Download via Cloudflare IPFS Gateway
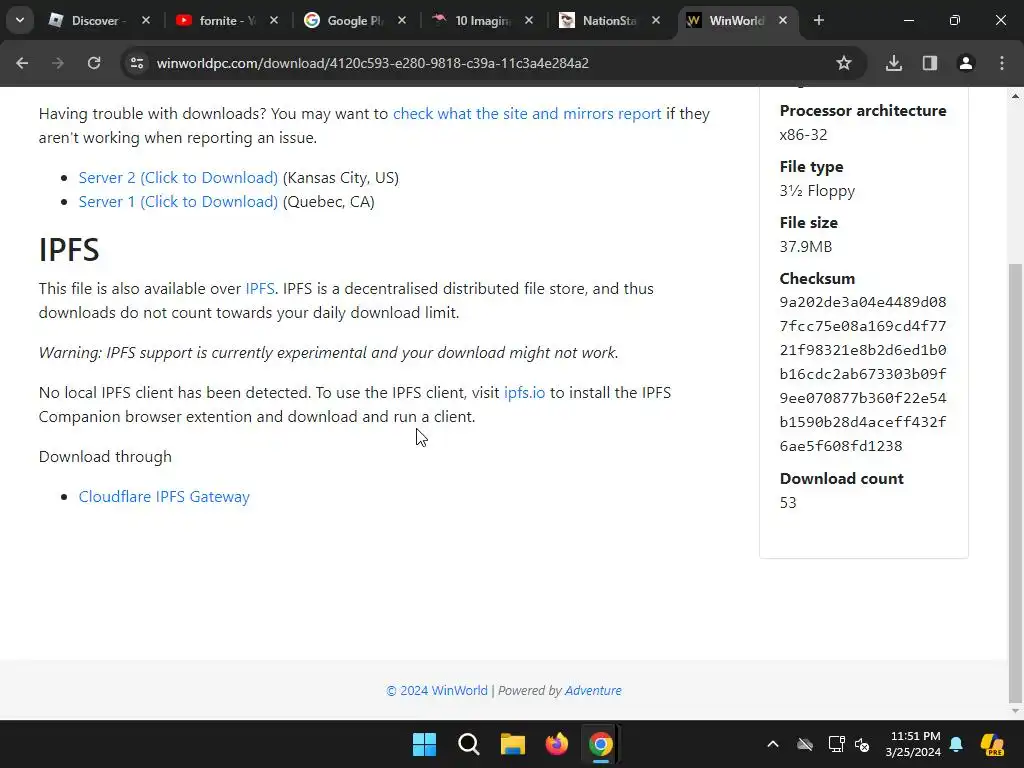The width and height of the screenshot is (1024, 768). 164,497
